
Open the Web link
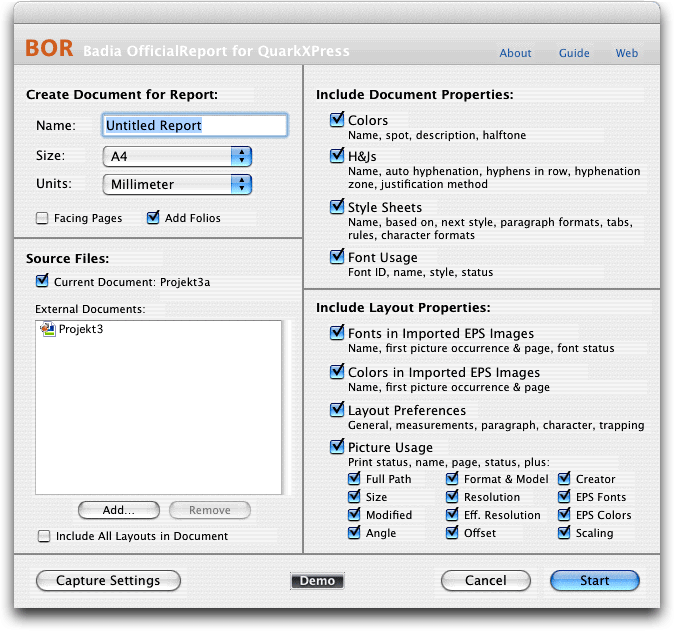(626, 53)
